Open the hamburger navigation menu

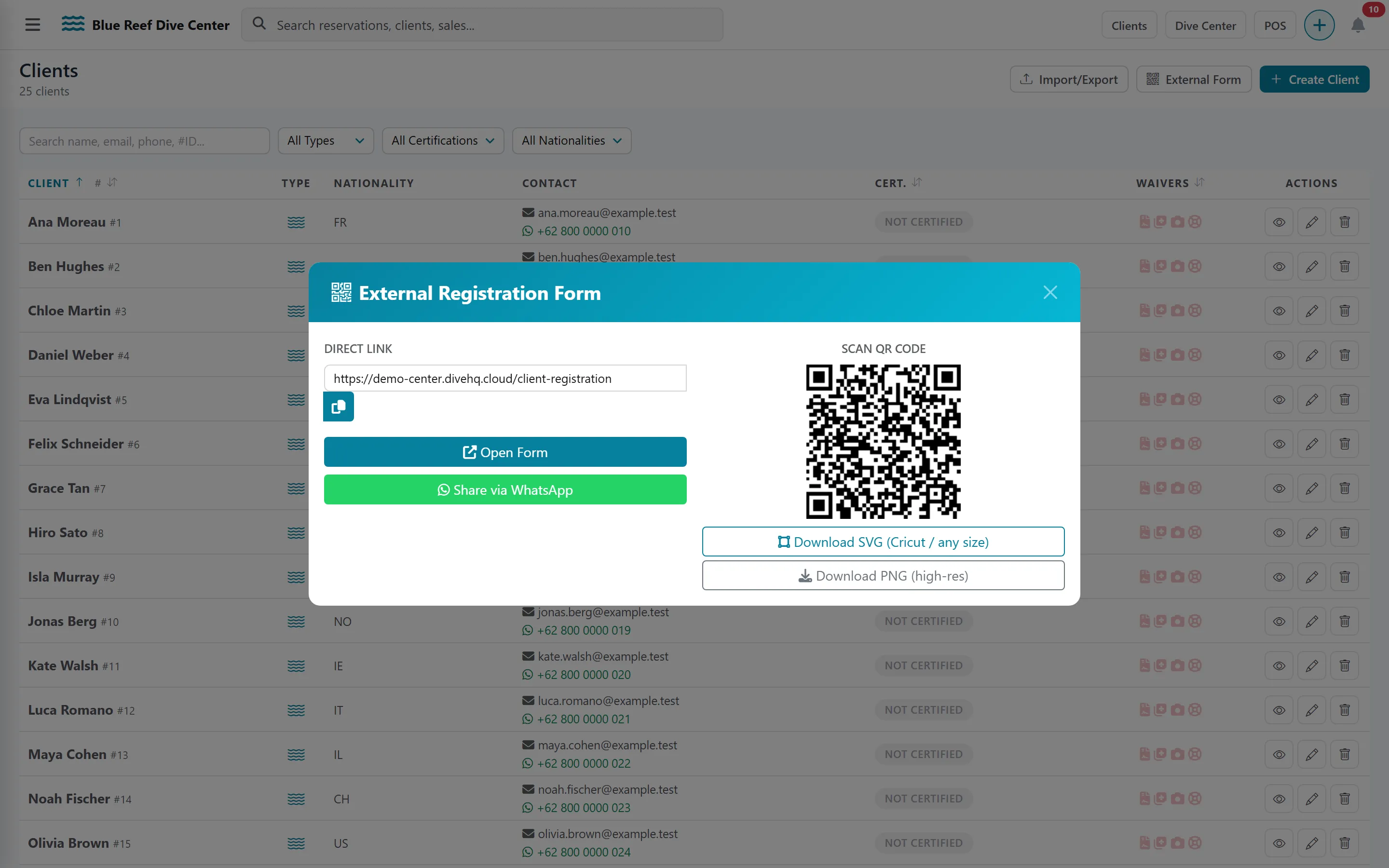pos(33,25)
